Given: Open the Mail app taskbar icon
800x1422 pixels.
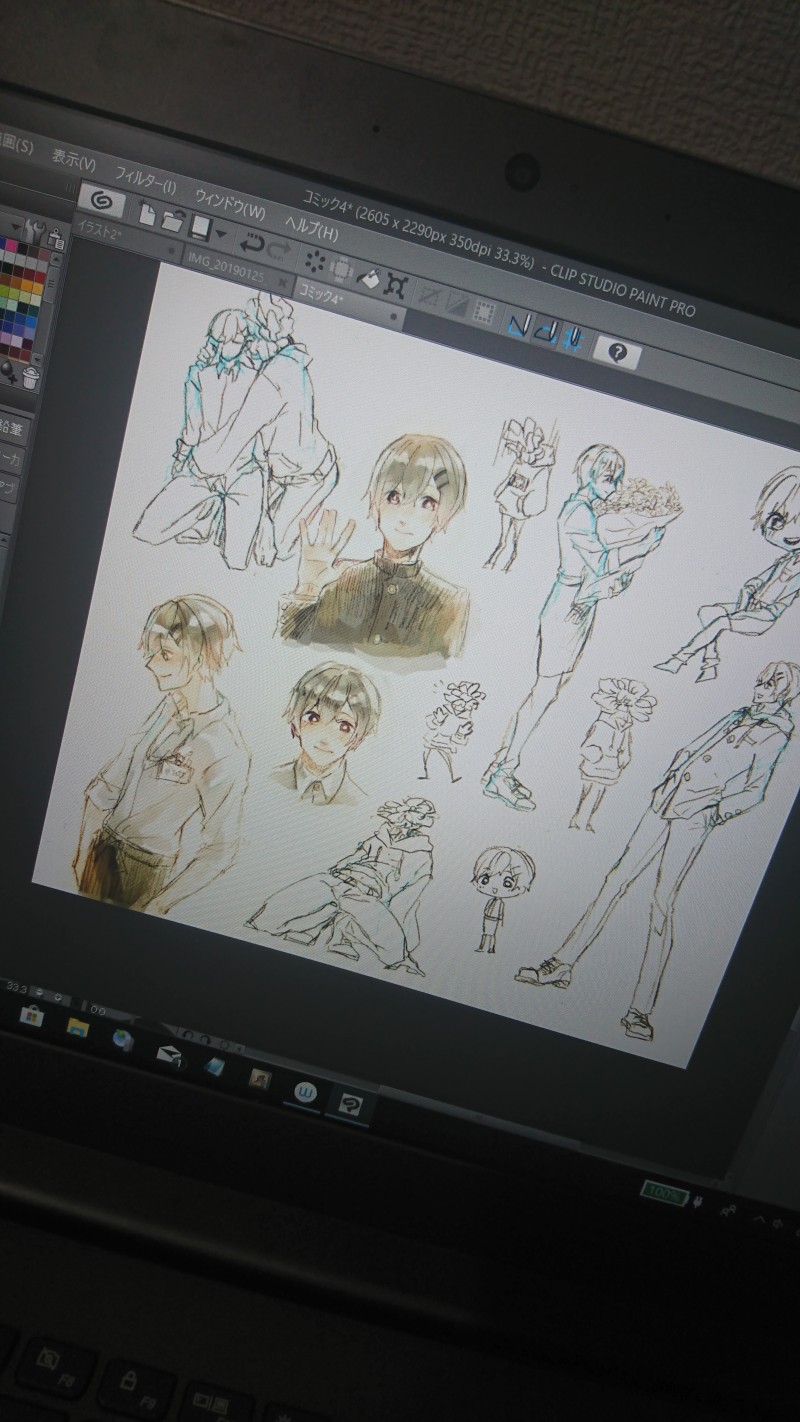Looking at the screenshot, I should 168,1053.
